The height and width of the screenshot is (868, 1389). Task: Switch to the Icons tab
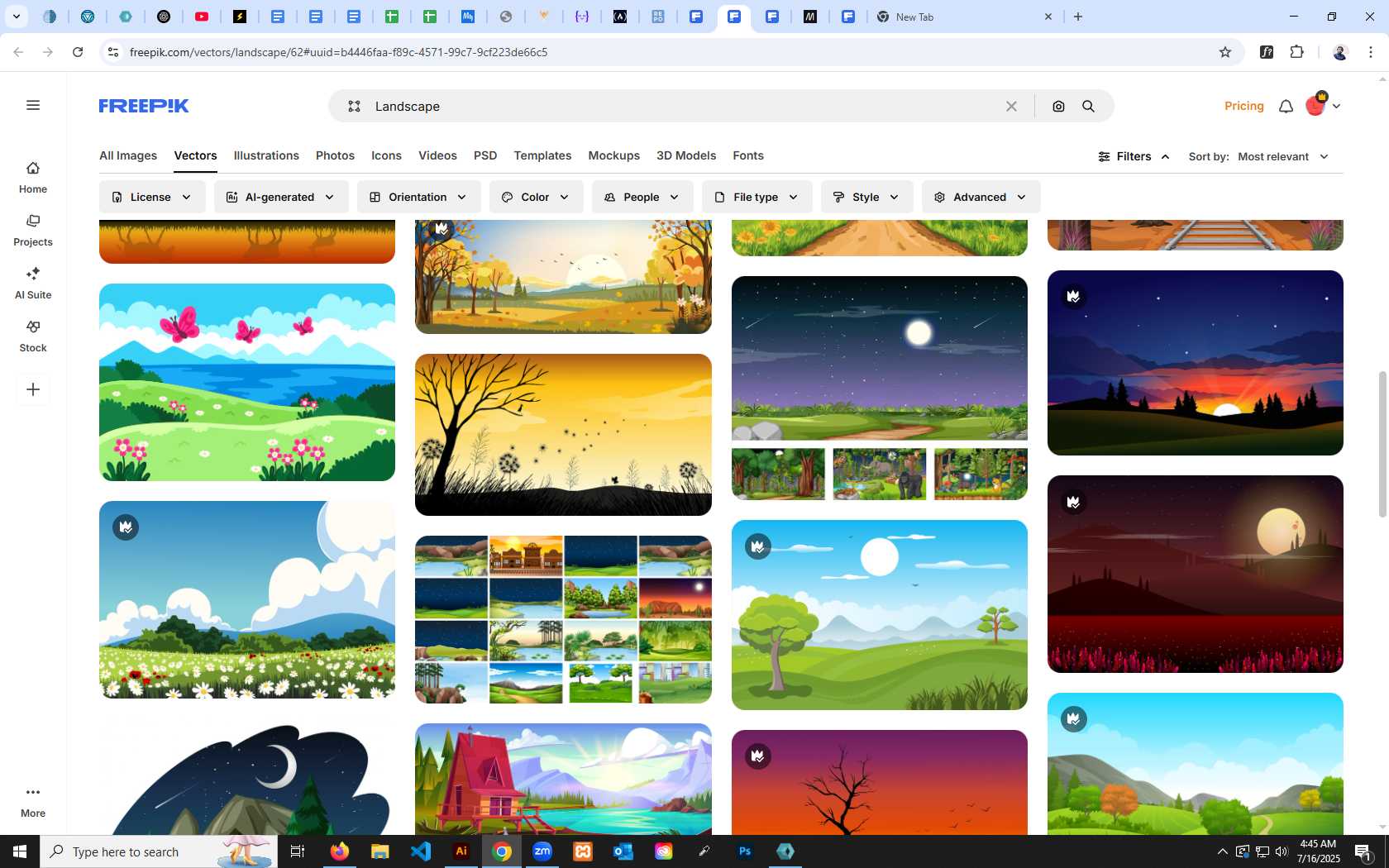coord(386,155)
